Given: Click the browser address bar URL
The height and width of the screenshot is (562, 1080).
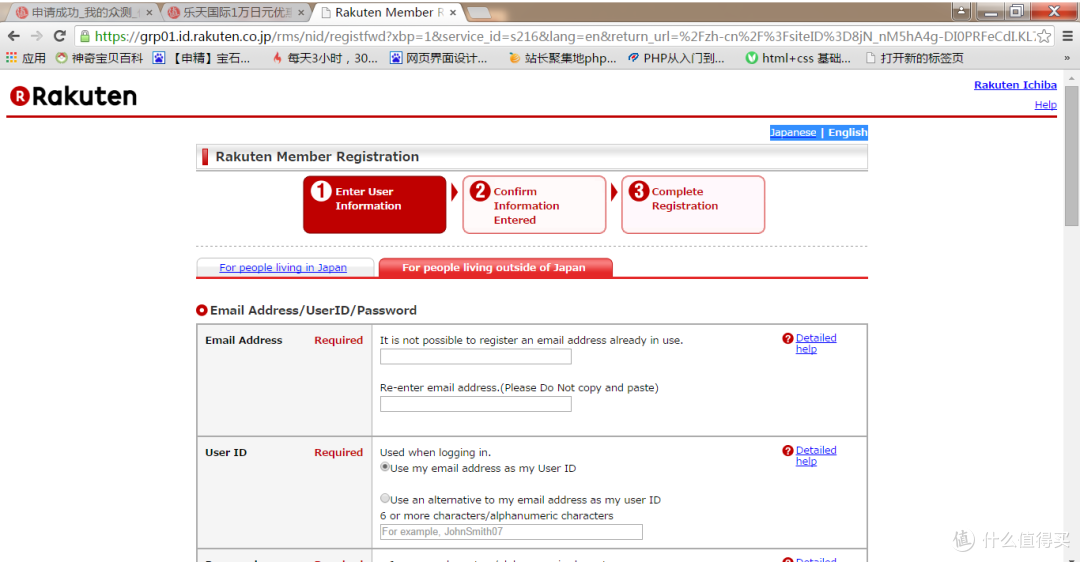Looking at the screenshot, I should click(x=563, y=36).
